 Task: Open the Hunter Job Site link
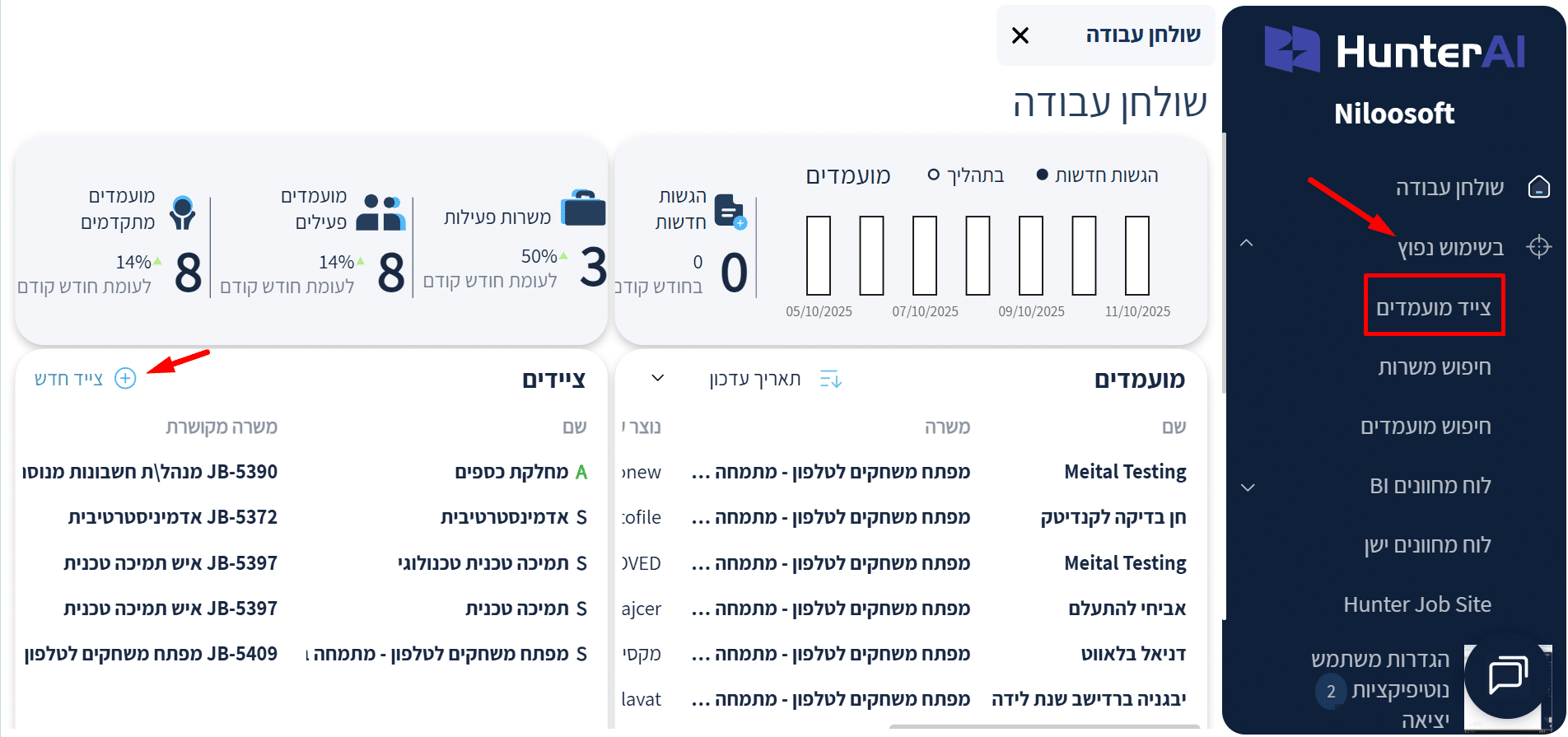(x=1417, y=604)
